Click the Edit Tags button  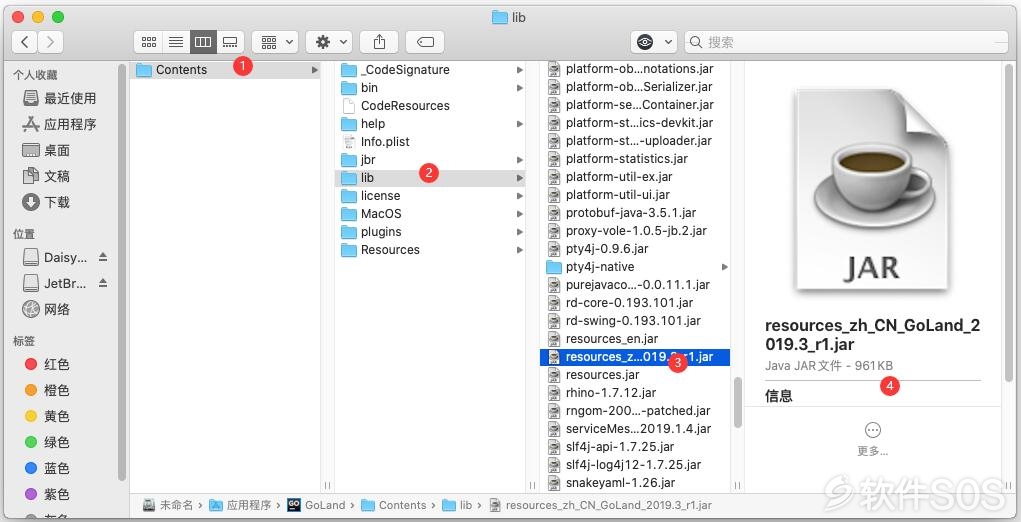tap(425, 42)
